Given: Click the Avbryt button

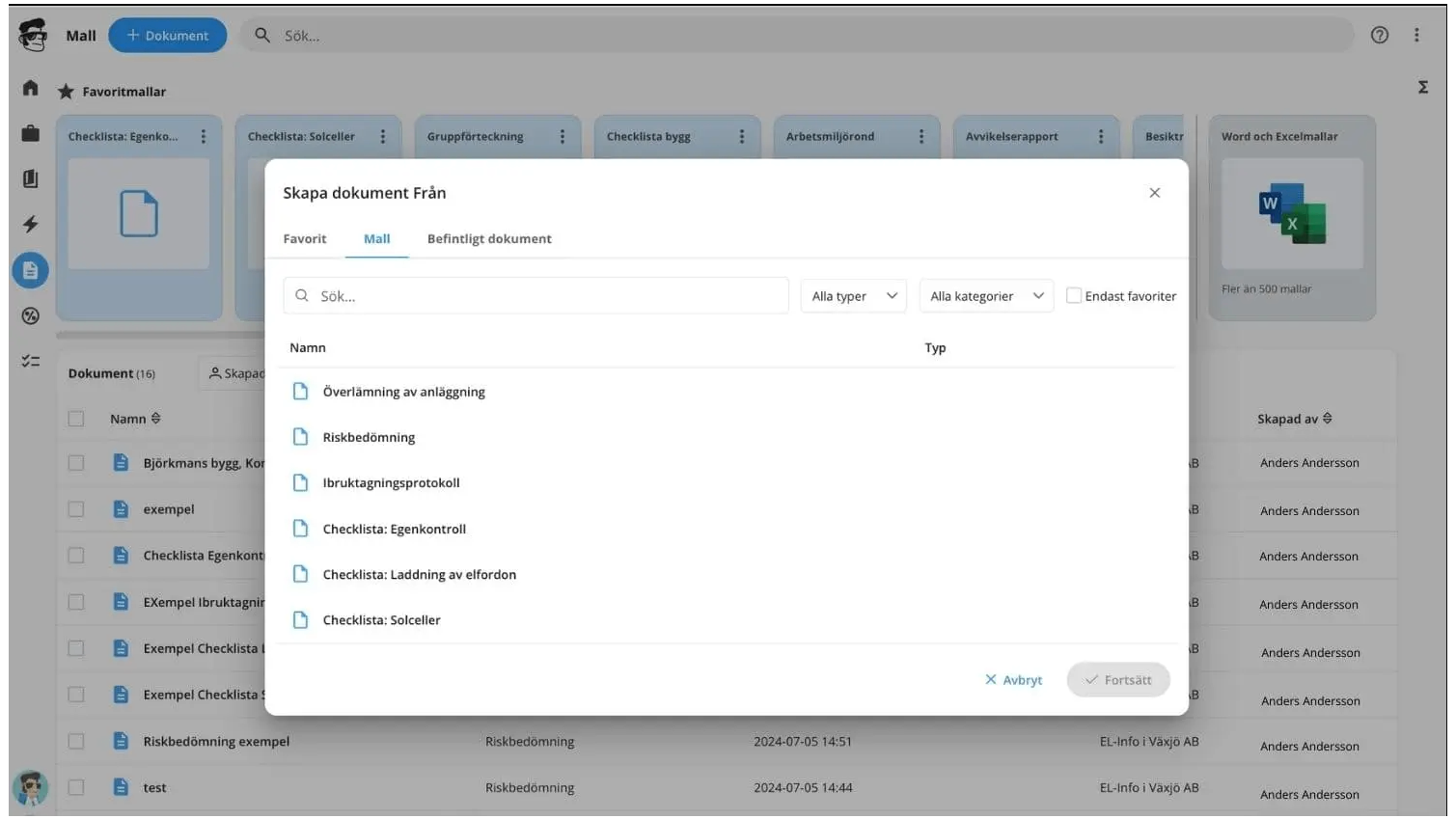Looking at the screenshot, I should coord(1013,679).
